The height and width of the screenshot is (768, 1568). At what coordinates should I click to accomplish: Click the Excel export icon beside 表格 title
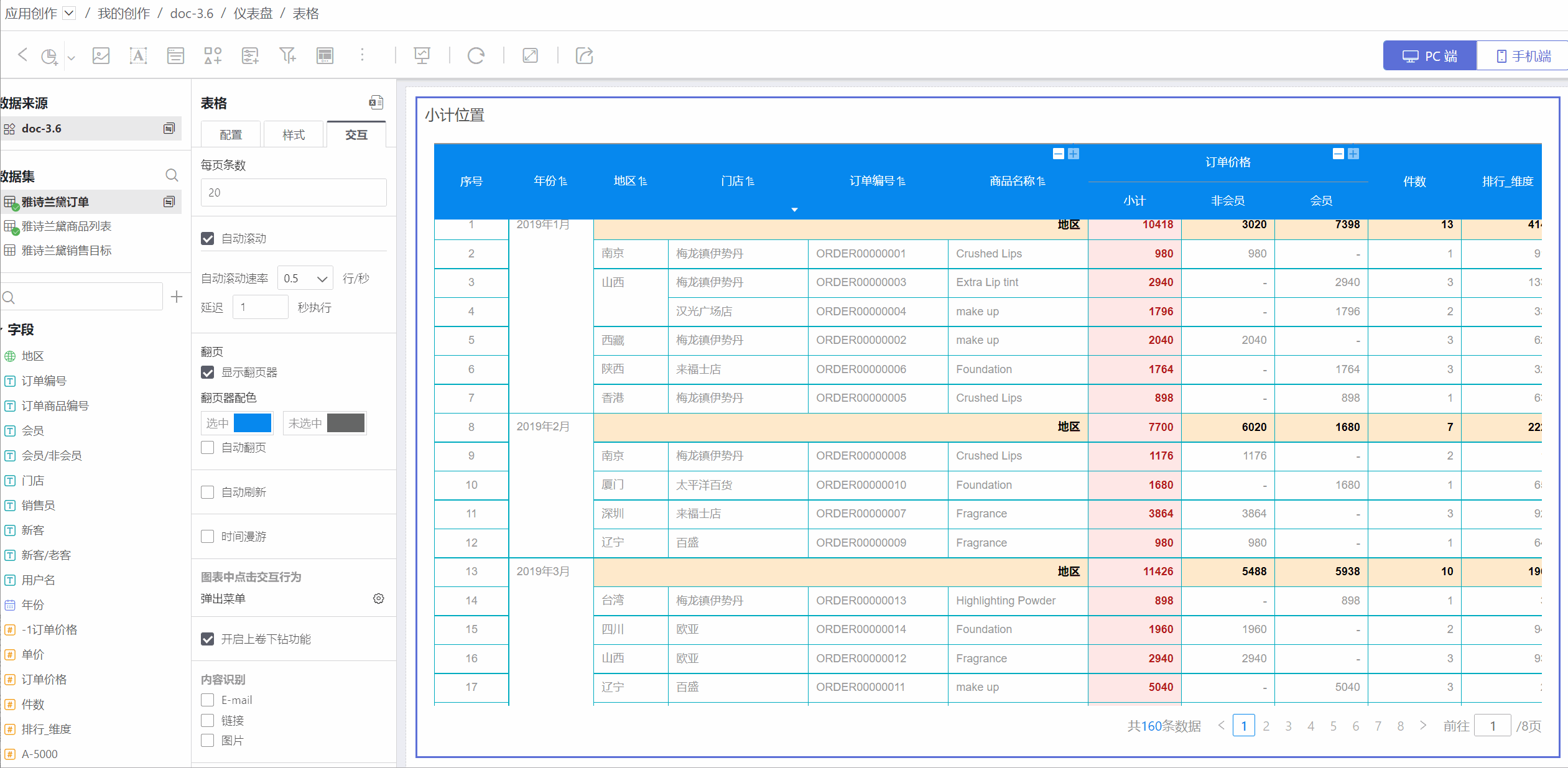click(376, 103)
